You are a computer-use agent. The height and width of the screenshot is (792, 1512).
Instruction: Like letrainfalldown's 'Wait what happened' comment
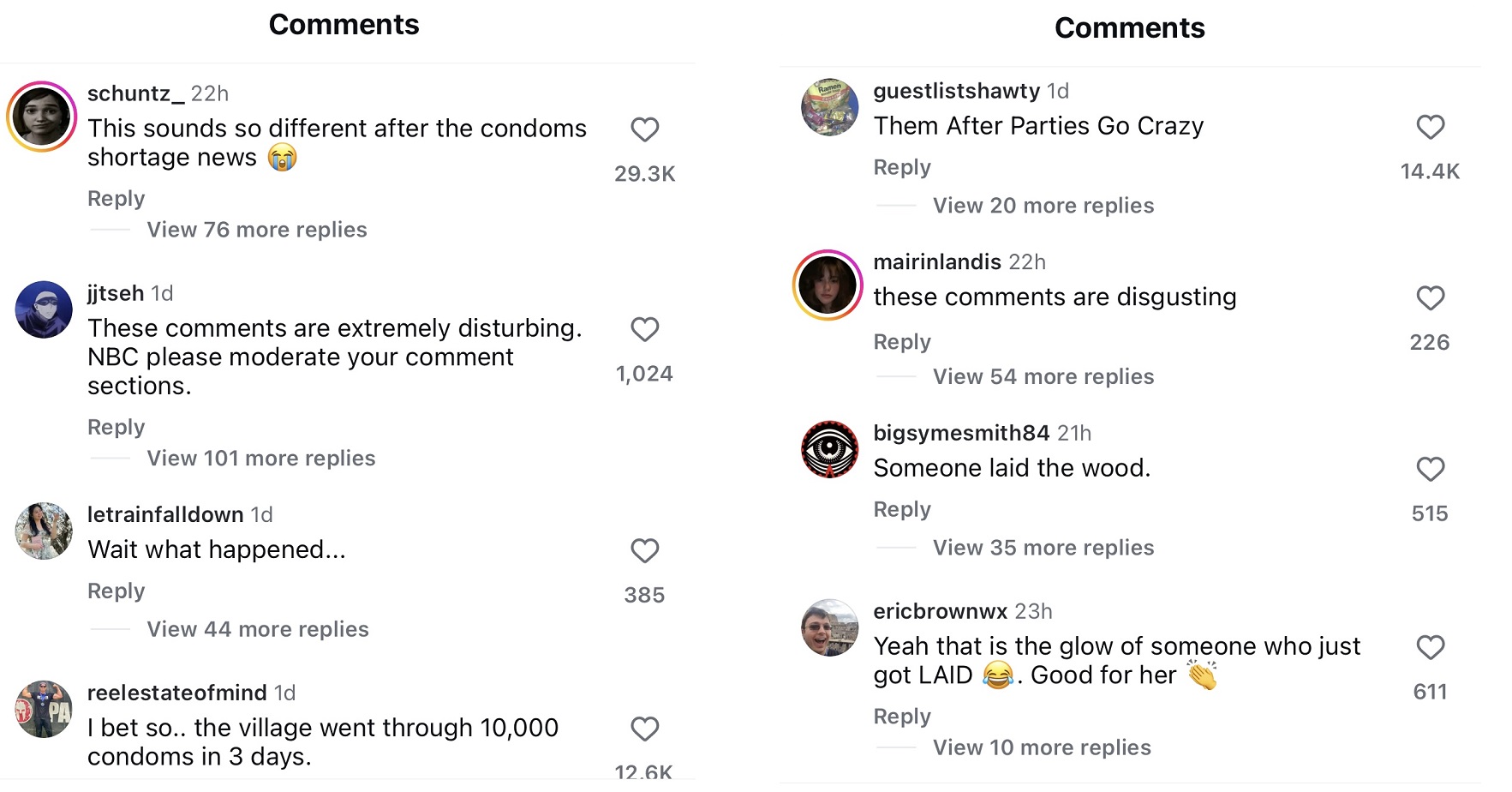tap(644, 550)
